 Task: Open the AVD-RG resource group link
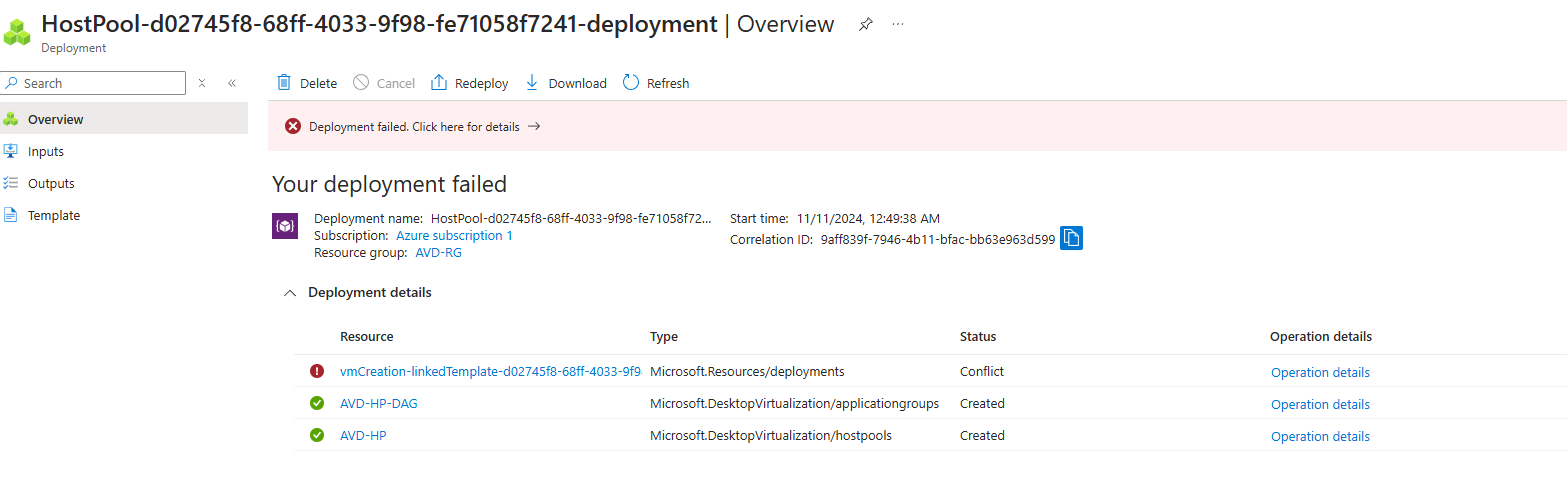point(439,252)
